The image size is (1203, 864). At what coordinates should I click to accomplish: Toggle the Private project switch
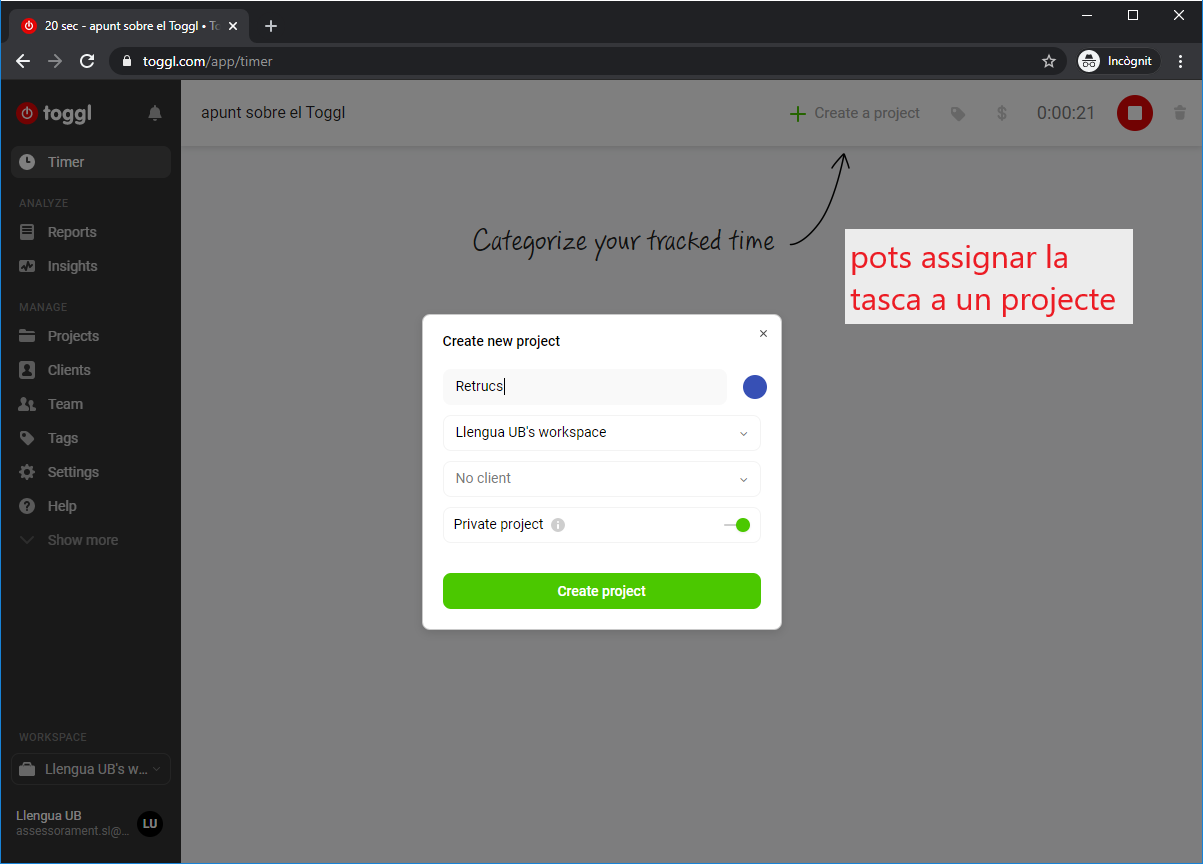pos(738,525)
